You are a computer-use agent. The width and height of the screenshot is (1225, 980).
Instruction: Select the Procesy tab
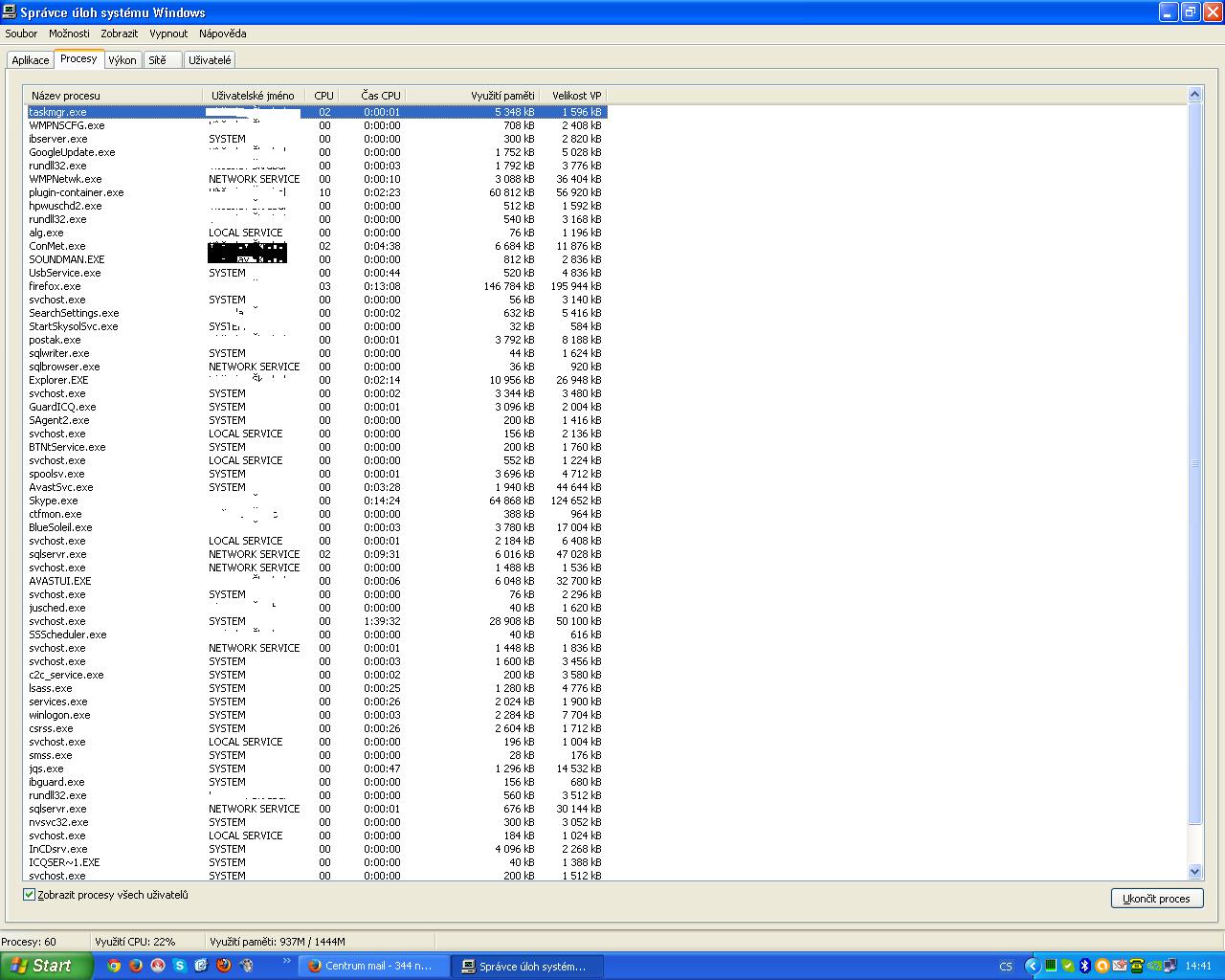click(x=78, y=58)
